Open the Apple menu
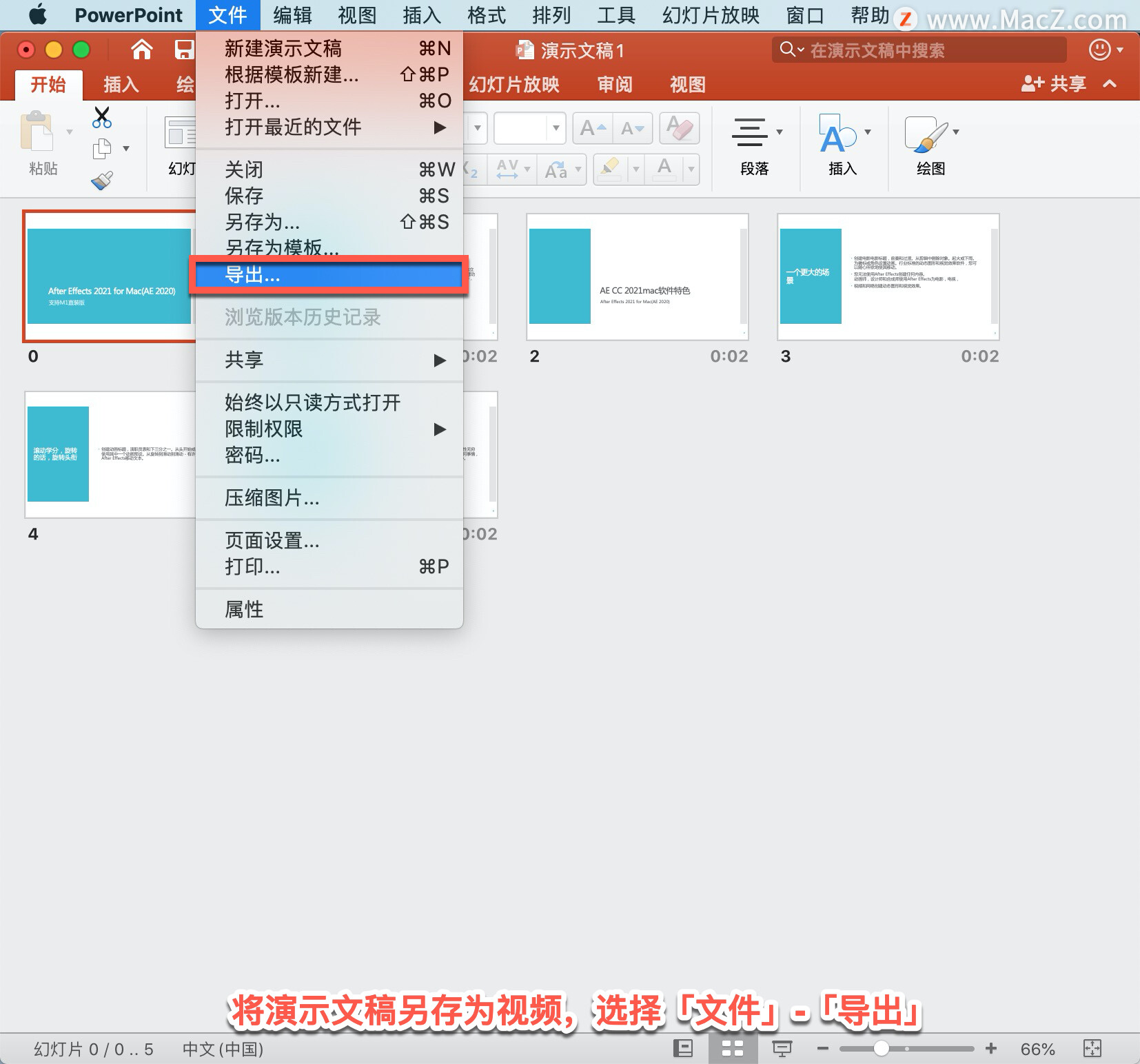The height and width of the screenshot is (1064, 1140). click(38, 14)
